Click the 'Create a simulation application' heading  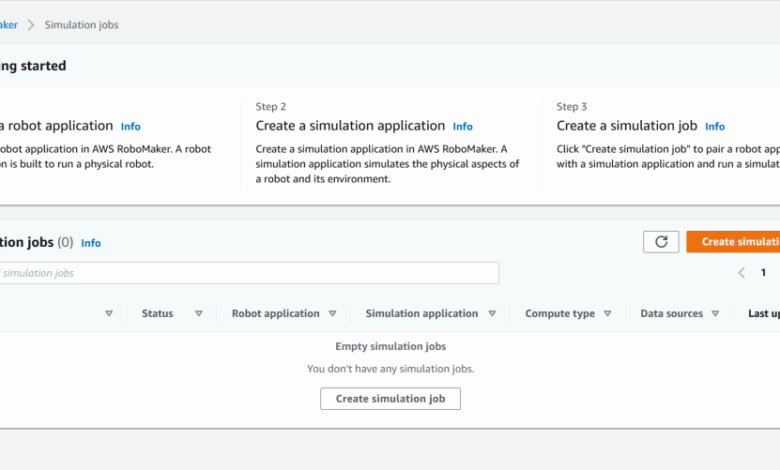point(350,126)
